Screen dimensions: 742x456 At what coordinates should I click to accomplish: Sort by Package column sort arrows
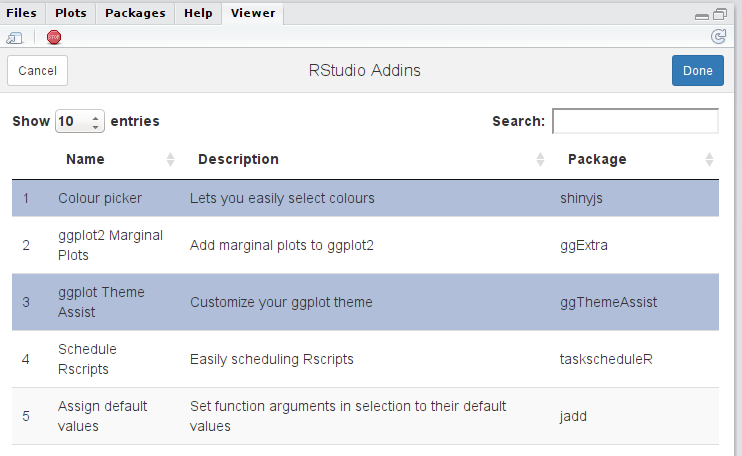709,160
